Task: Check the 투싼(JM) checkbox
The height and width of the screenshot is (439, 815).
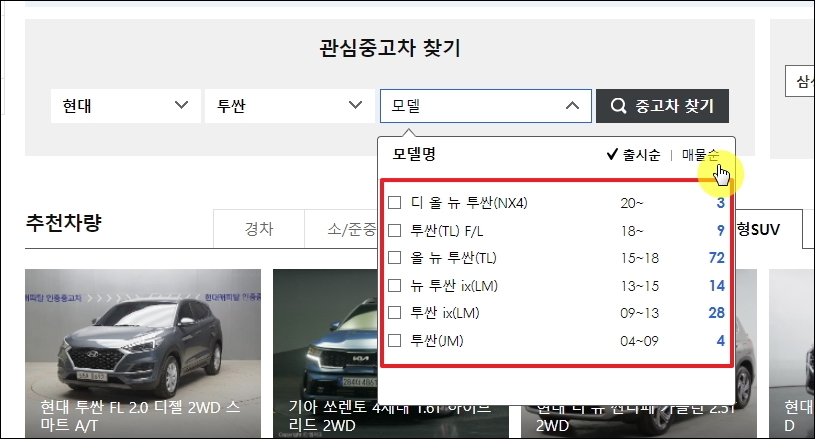Action: [x=395, y=340]
